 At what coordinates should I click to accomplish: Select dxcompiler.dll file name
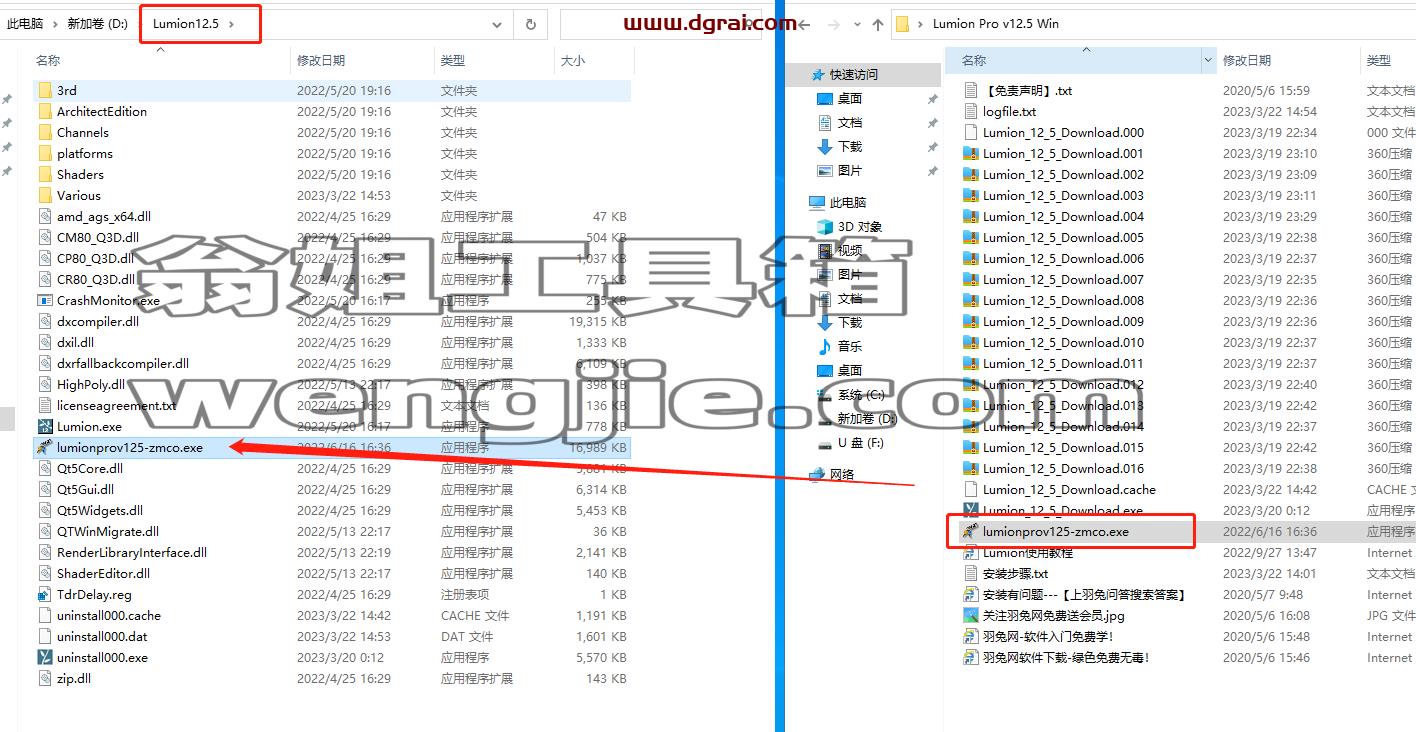[x=98, y=321]
